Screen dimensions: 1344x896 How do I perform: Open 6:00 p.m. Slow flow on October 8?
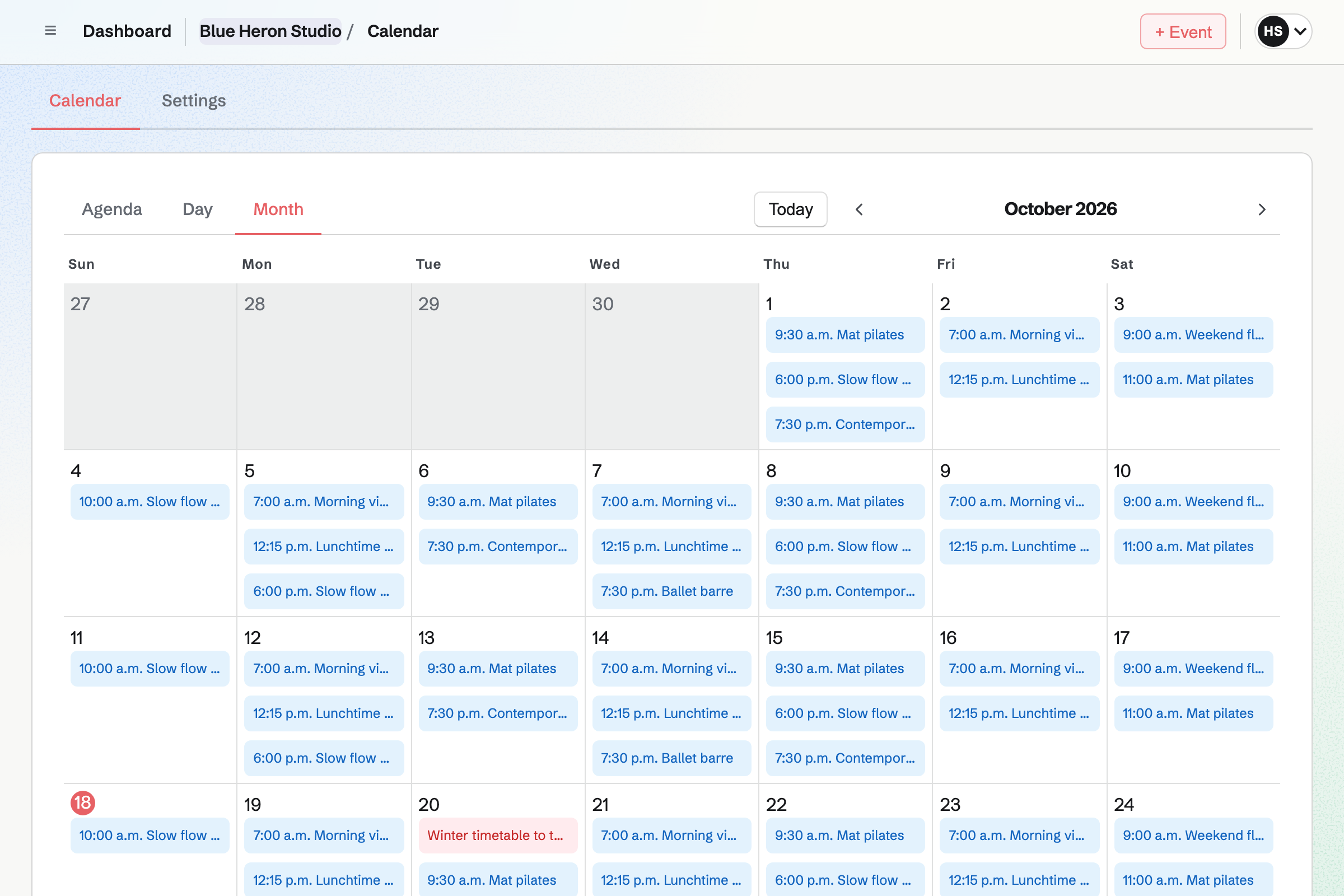coord(845,547)
